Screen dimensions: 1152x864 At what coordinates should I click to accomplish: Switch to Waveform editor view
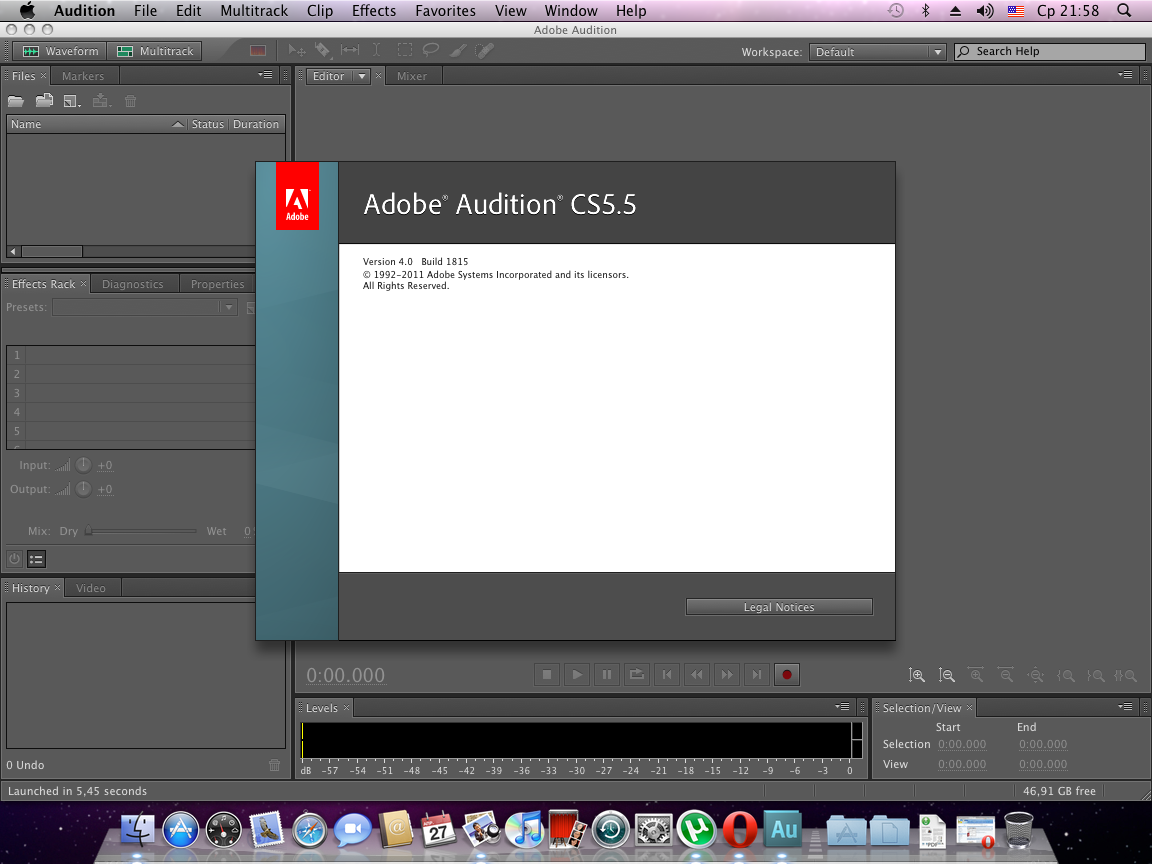pos(61,51)
